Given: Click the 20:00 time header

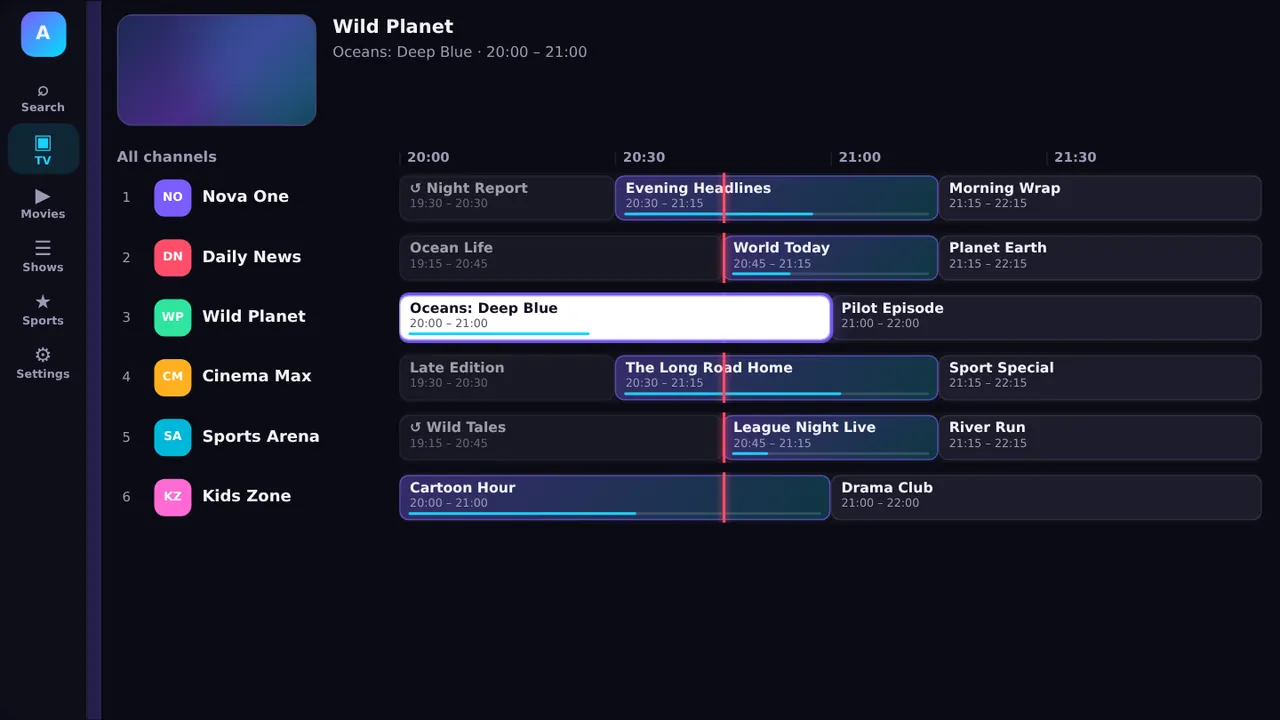Looking at the screenshot, I should (x=428, y=157).
